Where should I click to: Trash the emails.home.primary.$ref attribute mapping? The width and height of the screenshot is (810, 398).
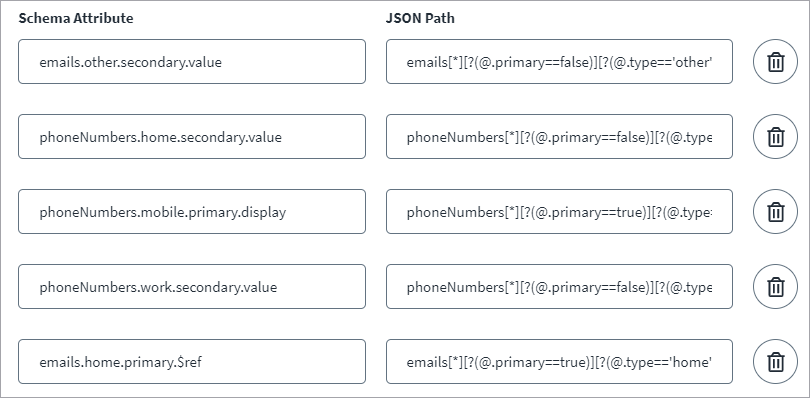coord(775,361)
